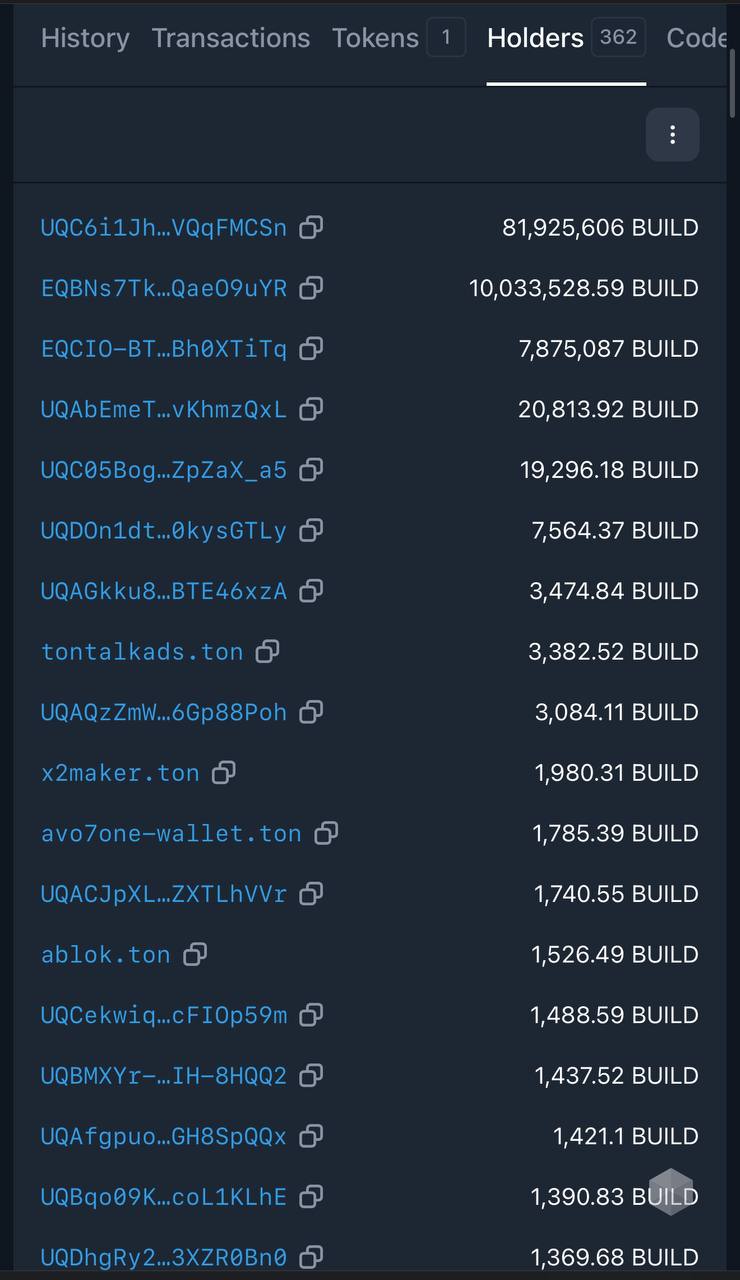Copy the address UQDhgRy2…3XZR0Bn0
The height and width of the screenshot is (1280, 740).
coord(311,1257)
